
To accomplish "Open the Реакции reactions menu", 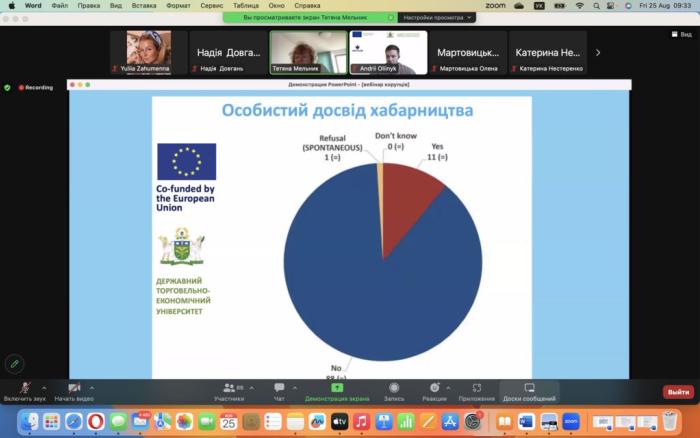I will coord(434,388).
